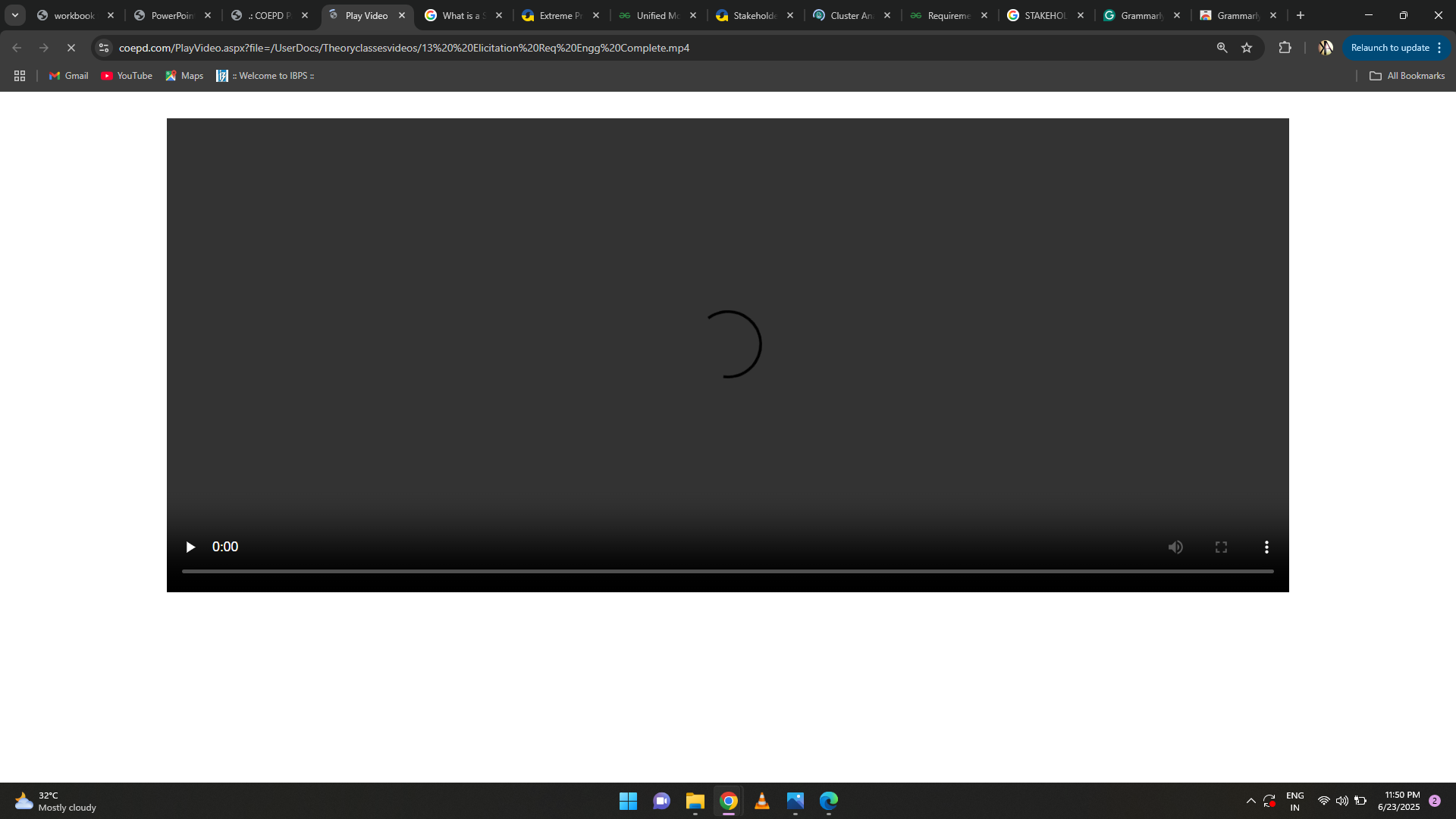
Task: Click the address bar URL
Action: pyautogui.click(x=403, y=48)
